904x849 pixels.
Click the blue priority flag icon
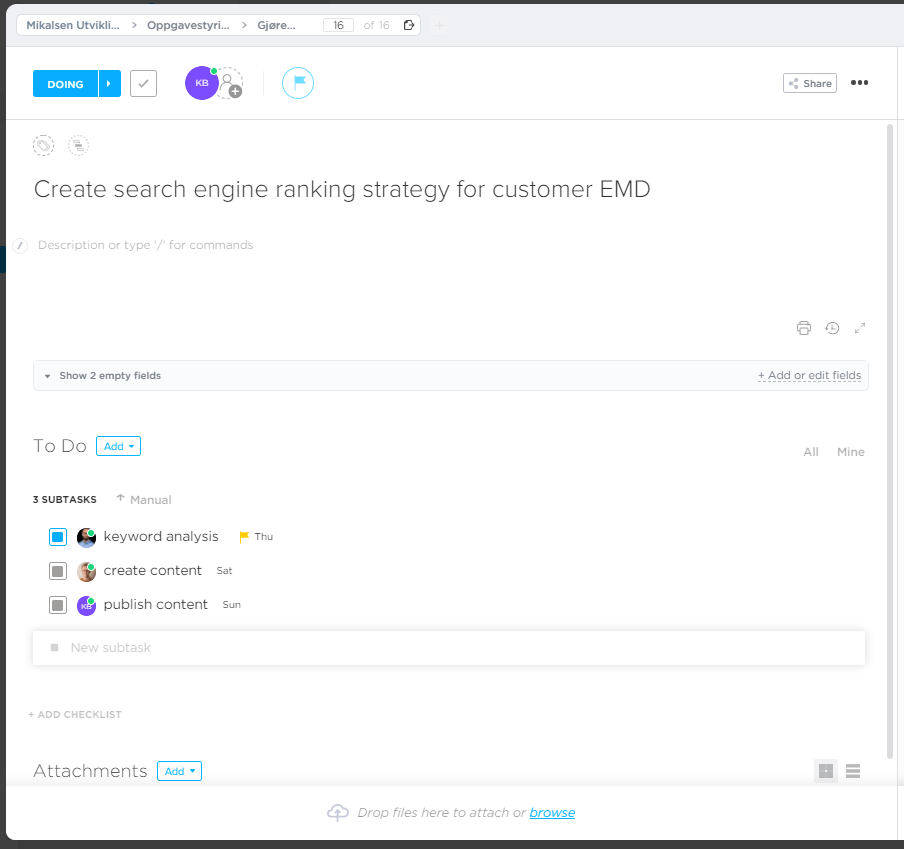298,84
